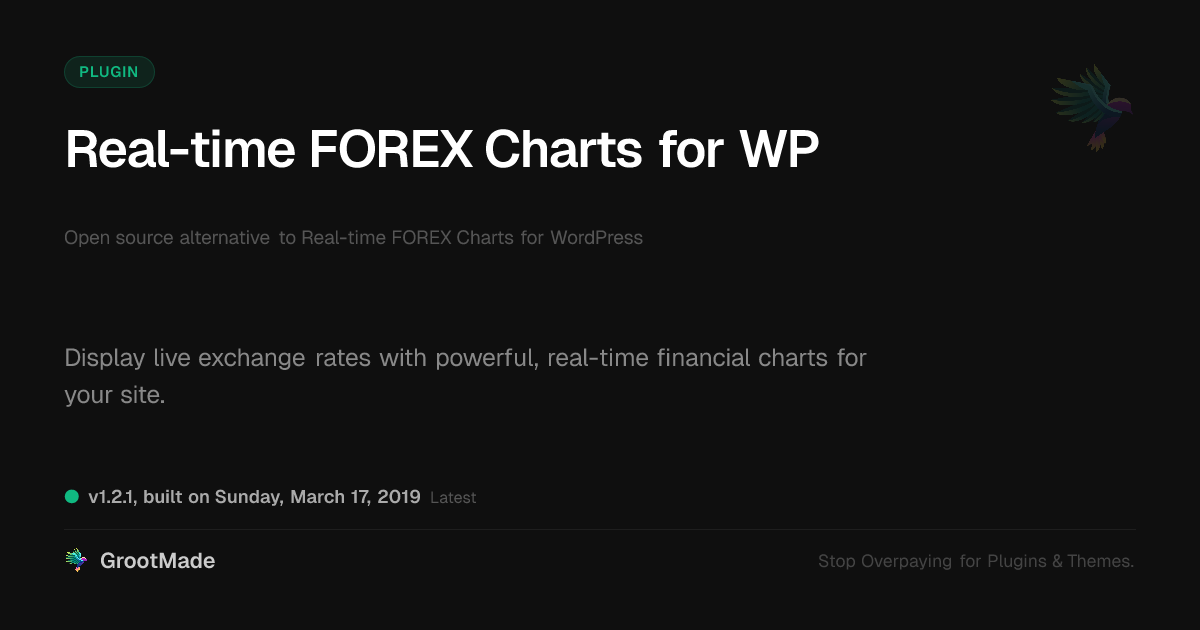Click the large hummingbird logo at top right

(1093, 106)
